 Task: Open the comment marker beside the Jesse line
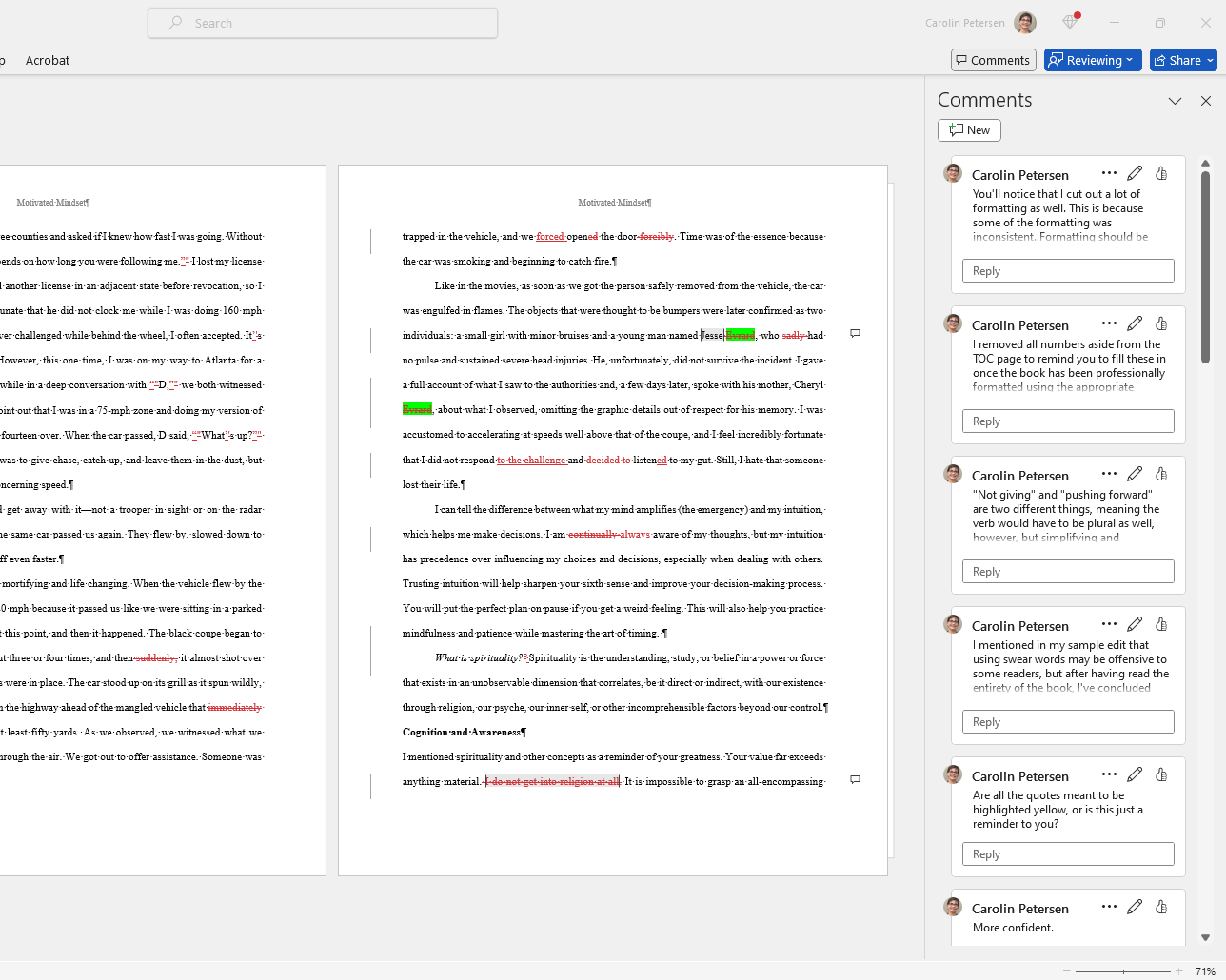(x=855, y=334)
